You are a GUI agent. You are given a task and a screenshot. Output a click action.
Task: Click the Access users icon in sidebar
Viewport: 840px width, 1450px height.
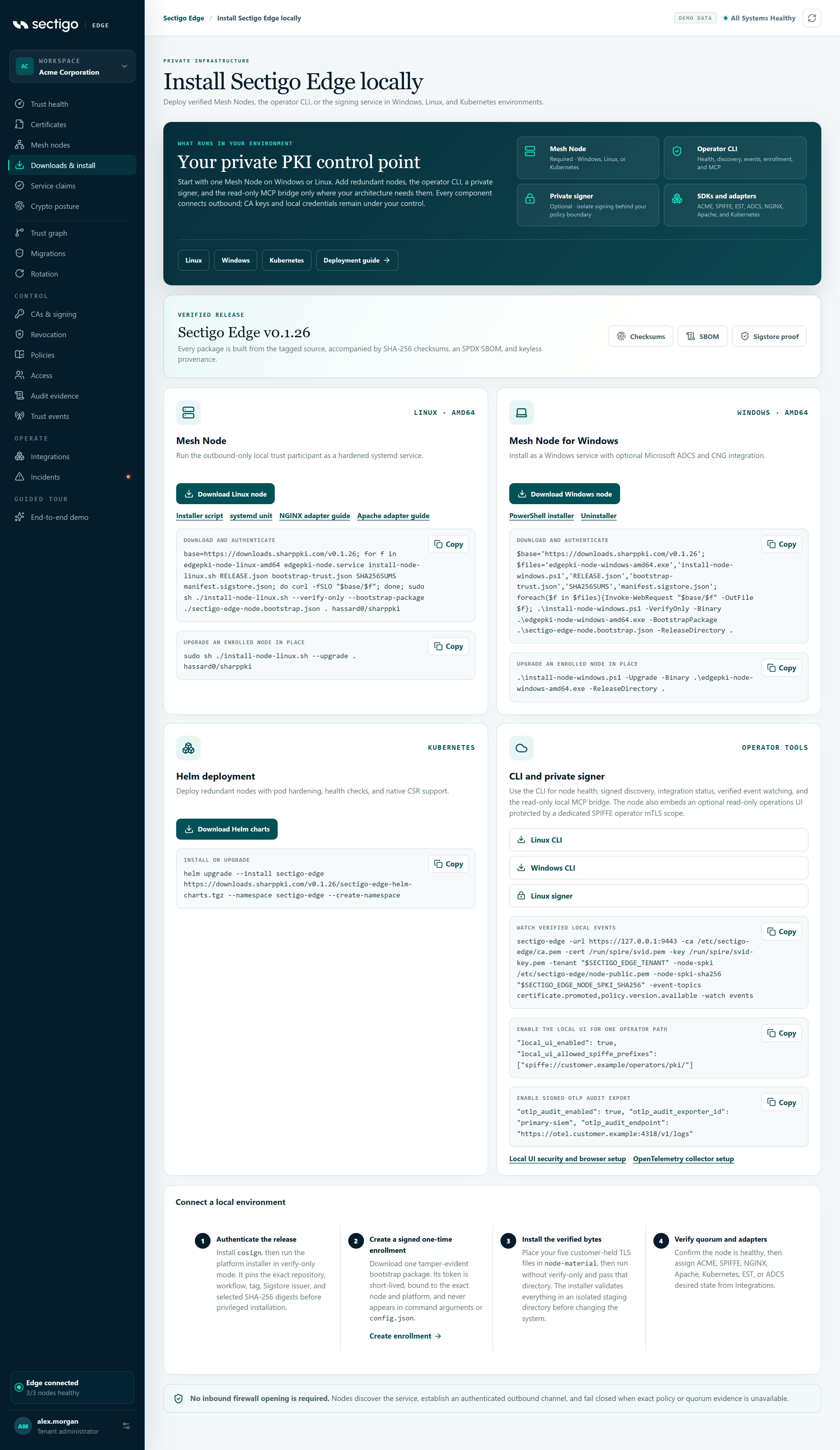click(20, 375)
